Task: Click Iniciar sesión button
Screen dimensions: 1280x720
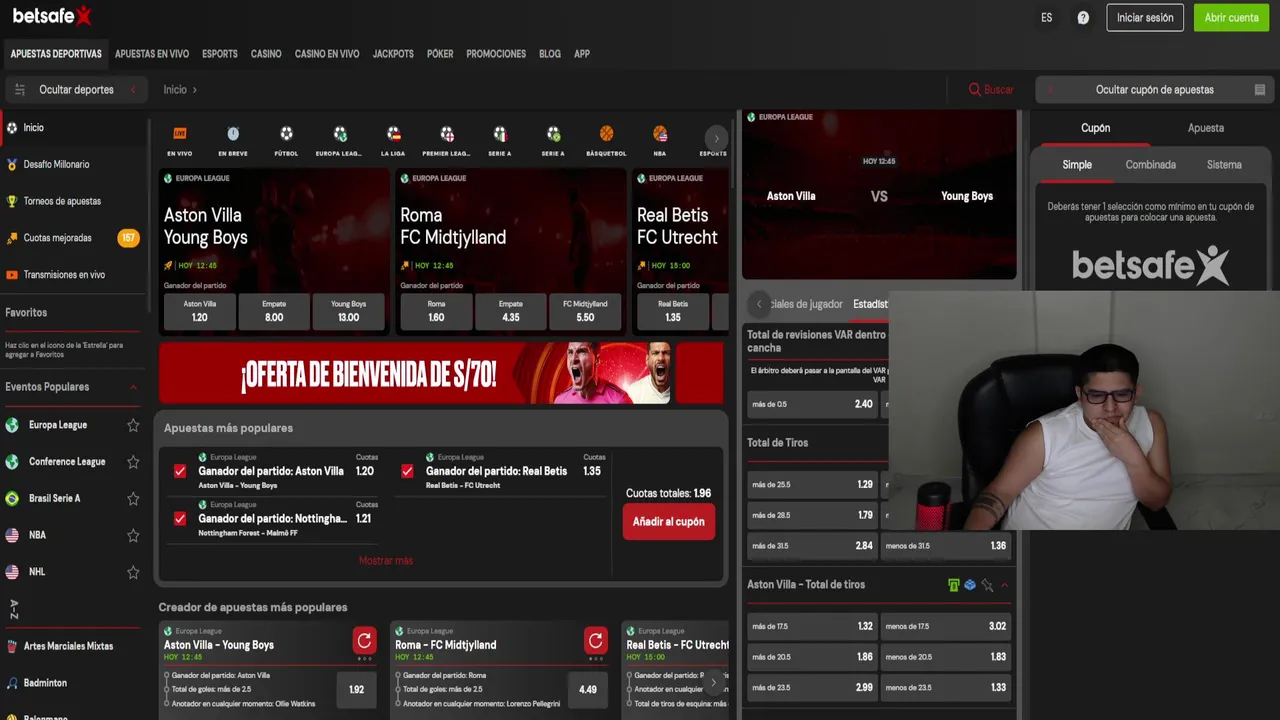Action: pyautogui.click(x=1145, y=18)
